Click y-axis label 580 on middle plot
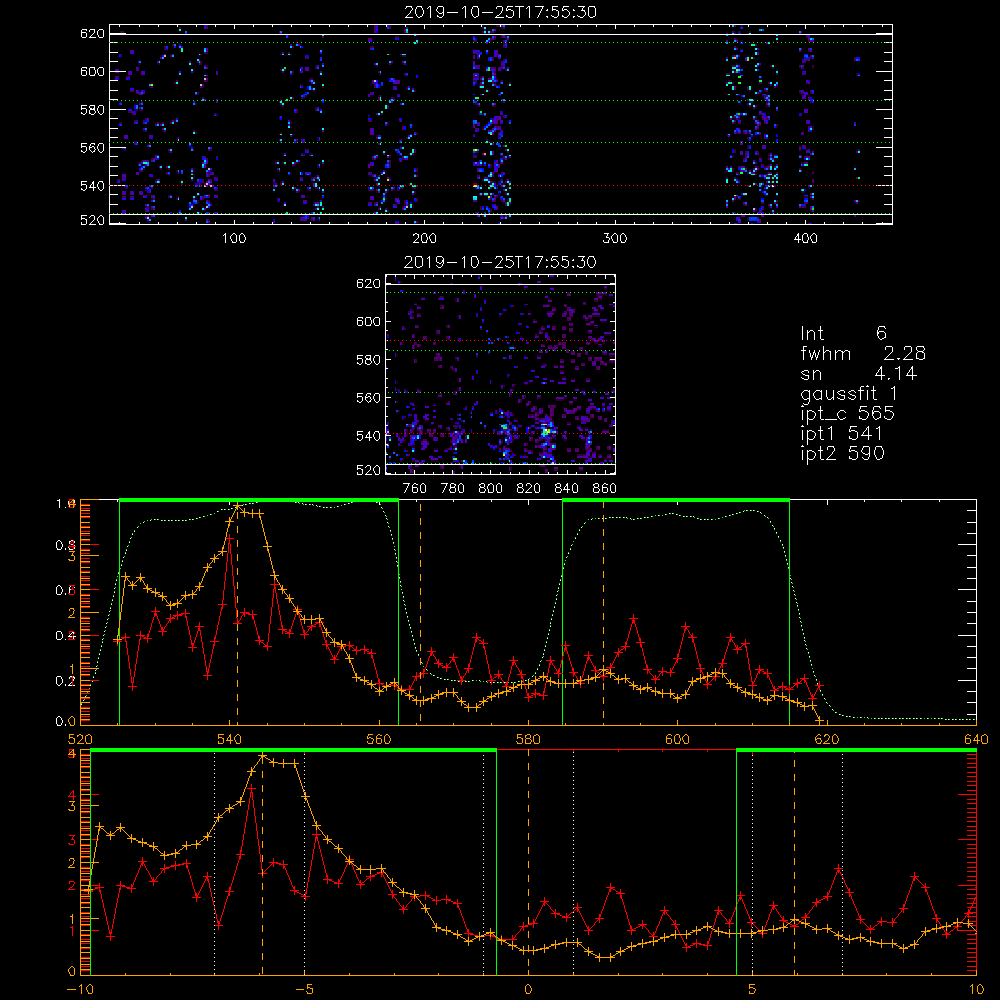Viewport: 1000px width, 1000px height. click(369, 360)
